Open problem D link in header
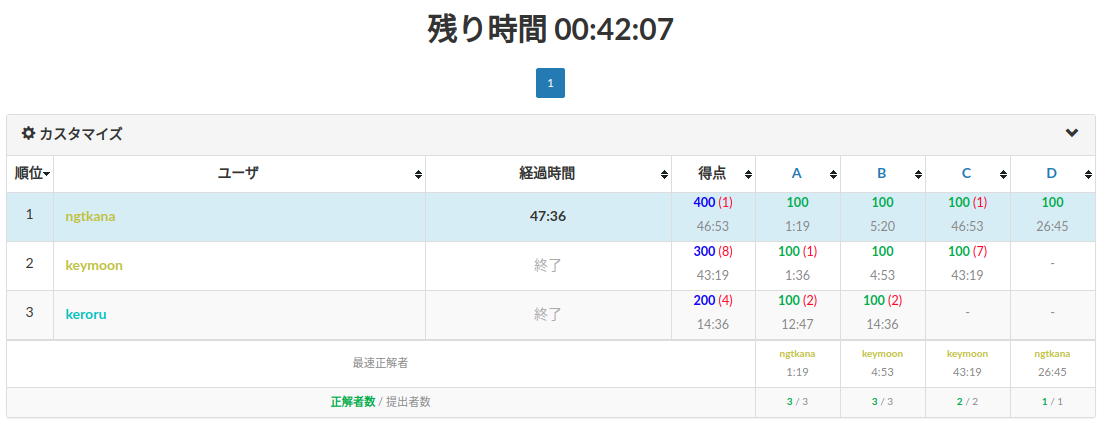Image resolution: width=1098 pixels, height=423 pixels. point(1051,174)
